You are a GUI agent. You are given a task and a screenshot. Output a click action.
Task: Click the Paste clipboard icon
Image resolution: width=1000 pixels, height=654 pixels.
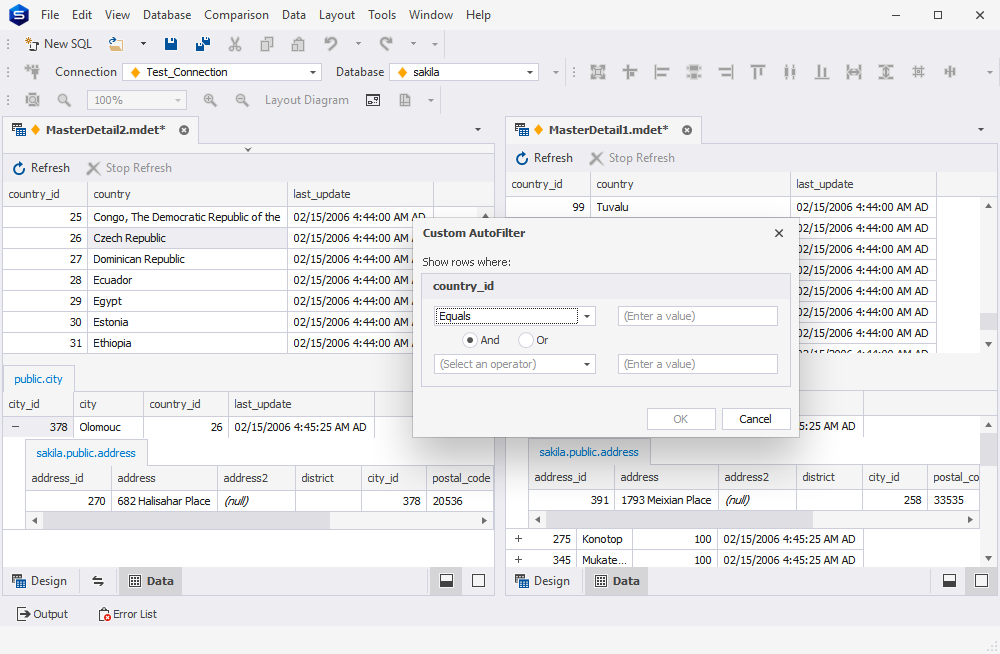pyautogui.click(x=298, y=44)
